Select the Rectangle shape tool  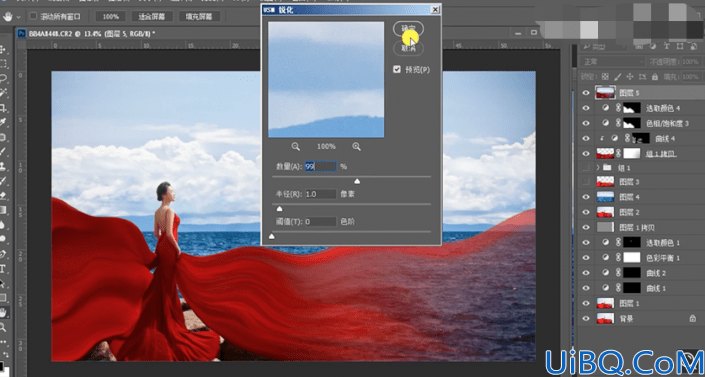[3, 298]
